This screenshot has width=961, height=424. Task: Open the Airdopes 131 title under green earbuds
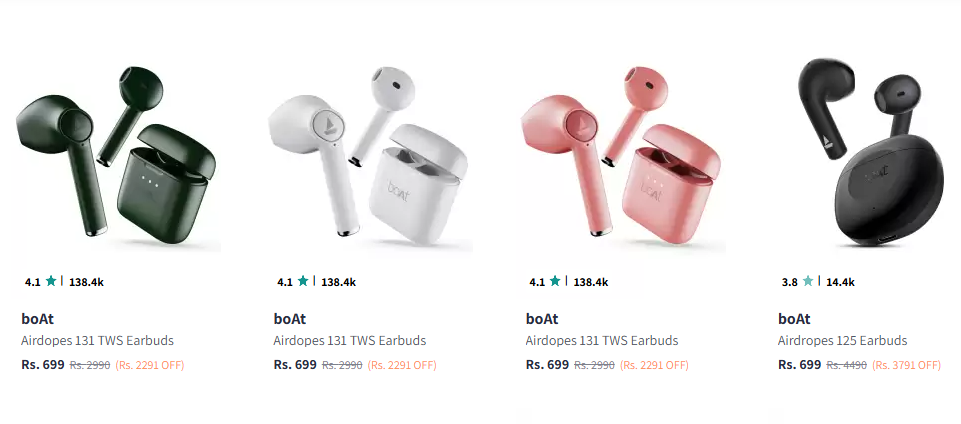click(x=97, y=341)
